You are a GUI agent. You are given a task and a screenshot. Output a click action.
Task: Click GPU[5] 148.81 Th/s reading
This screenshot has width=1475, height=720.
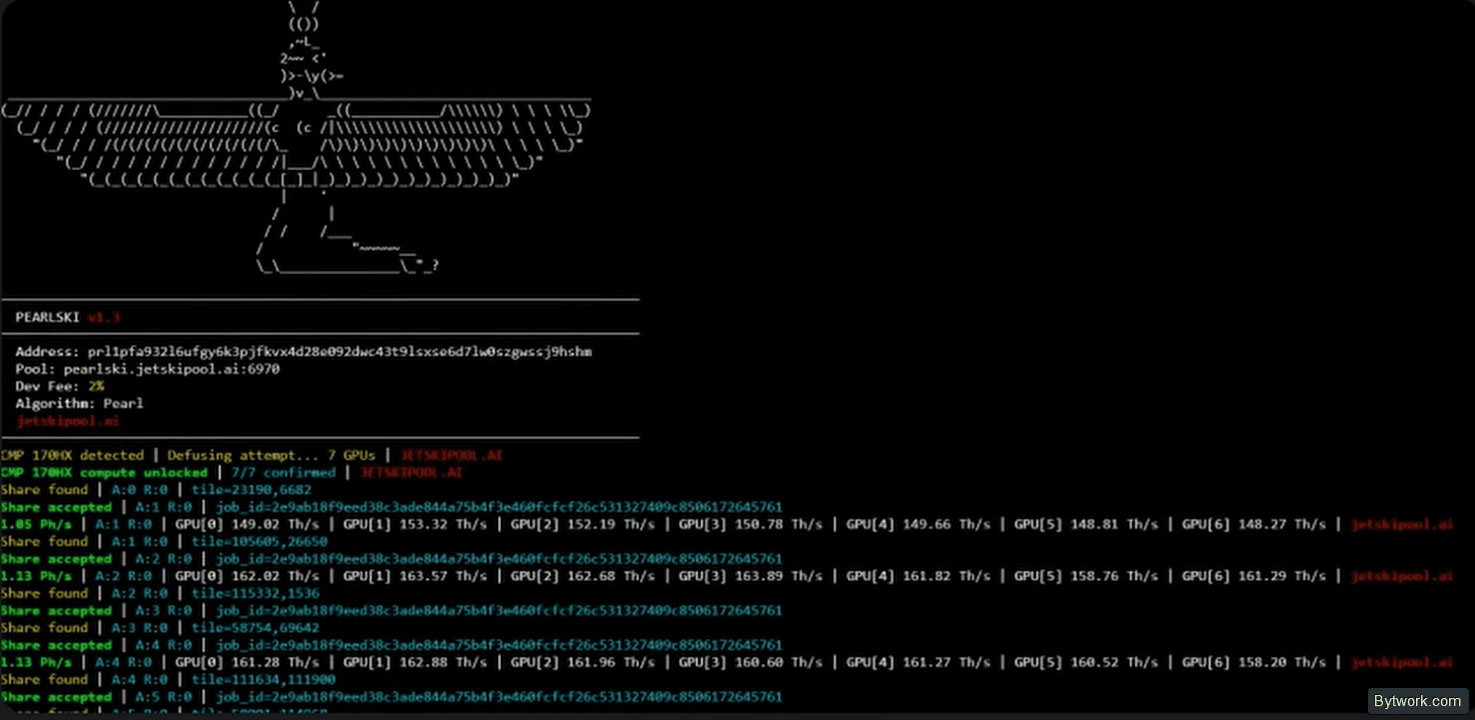tap(1087, 524)
